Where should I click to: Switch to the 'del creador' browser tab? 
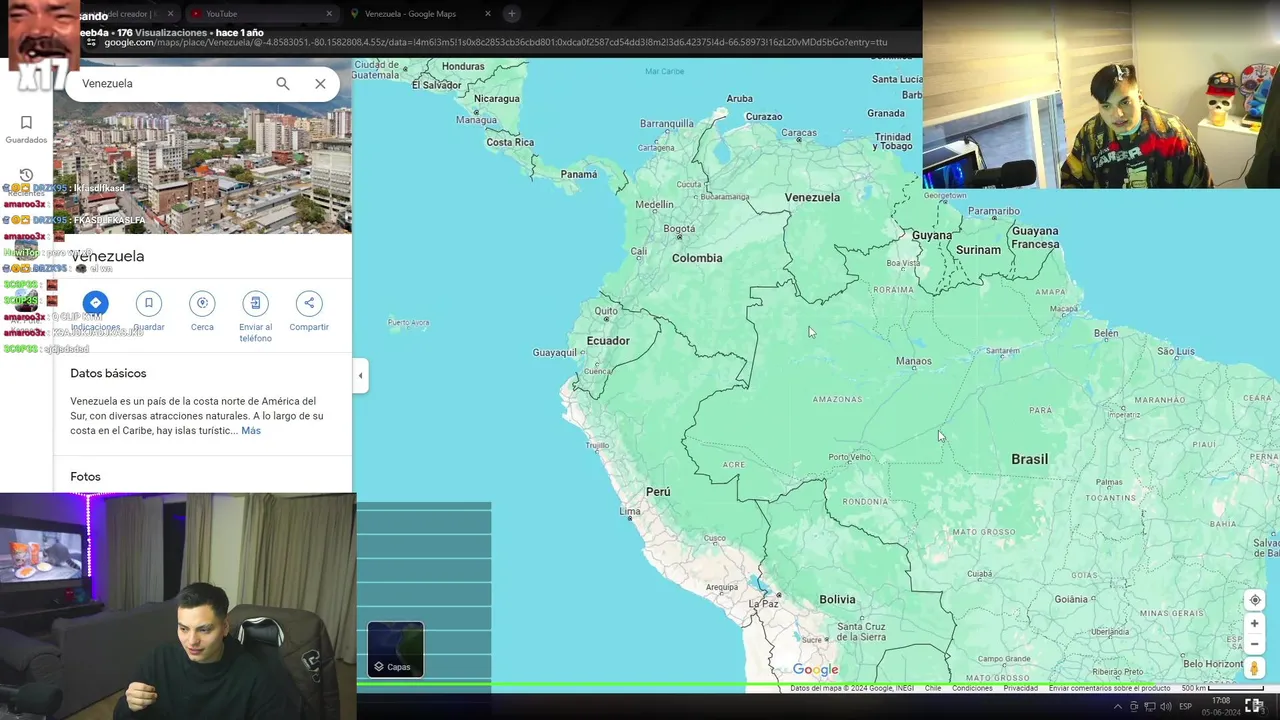(130, 14)
